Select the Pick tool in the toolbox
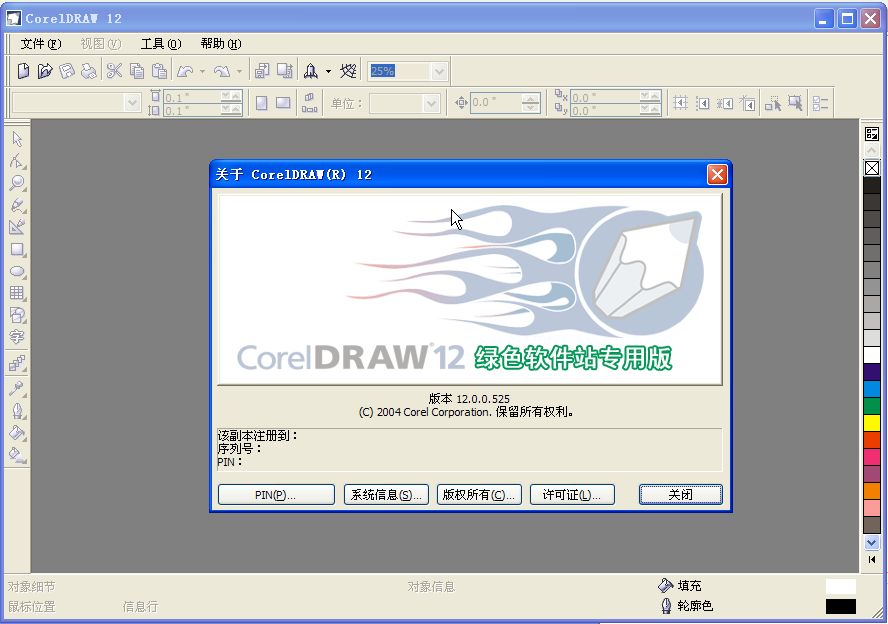Viewport: 888px width, 624px height. coord(15,138)
